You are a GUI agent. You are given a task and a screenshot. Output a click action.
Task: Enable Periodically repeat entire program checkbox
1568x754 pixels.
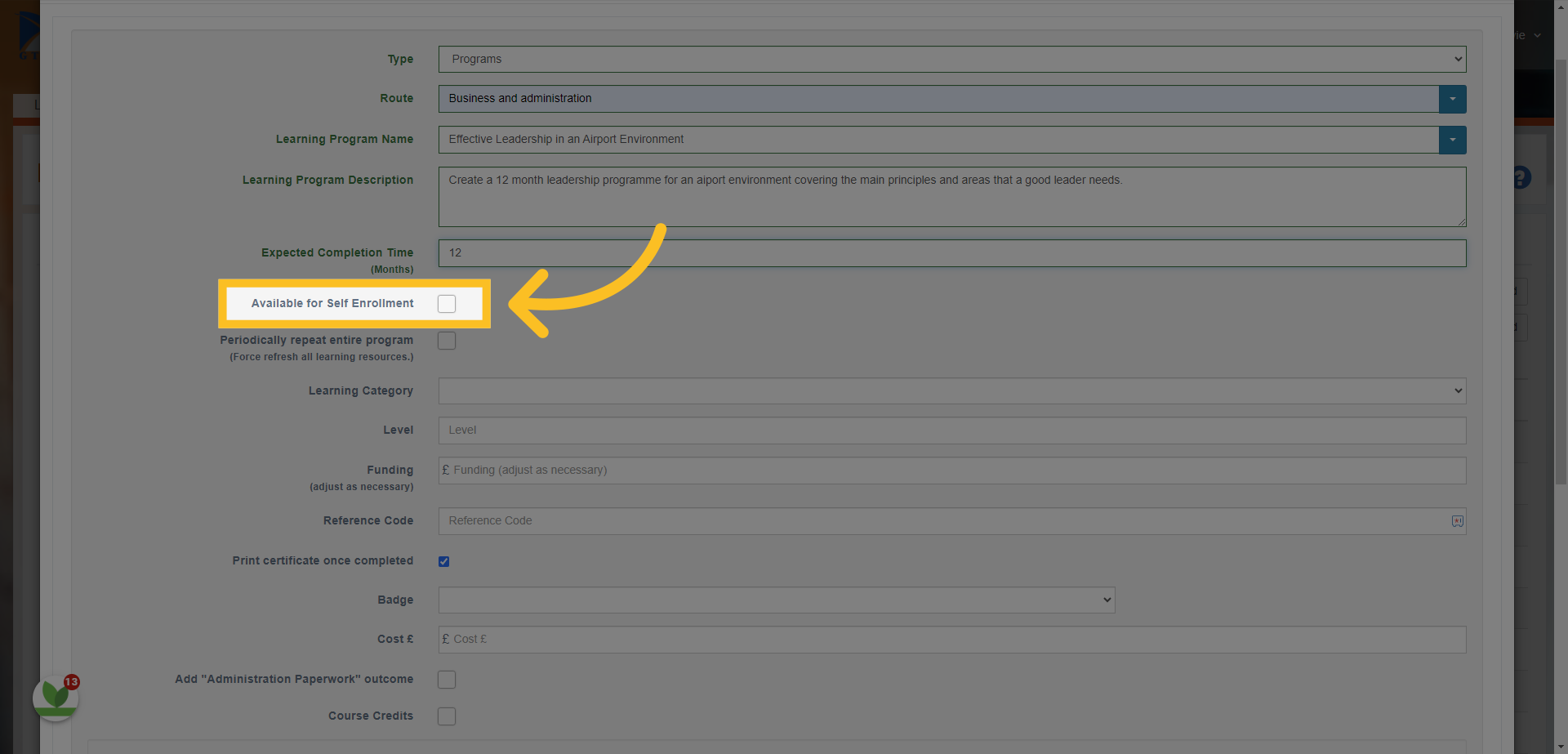tap(447, 341)
